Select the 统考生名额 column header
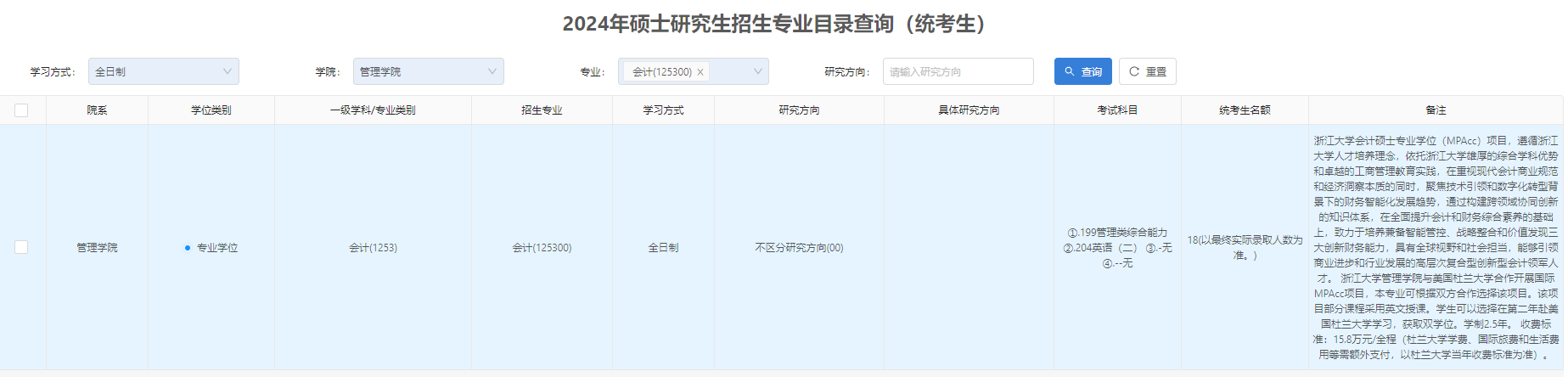This screenshot has width=1568, height=388. 1245,110
